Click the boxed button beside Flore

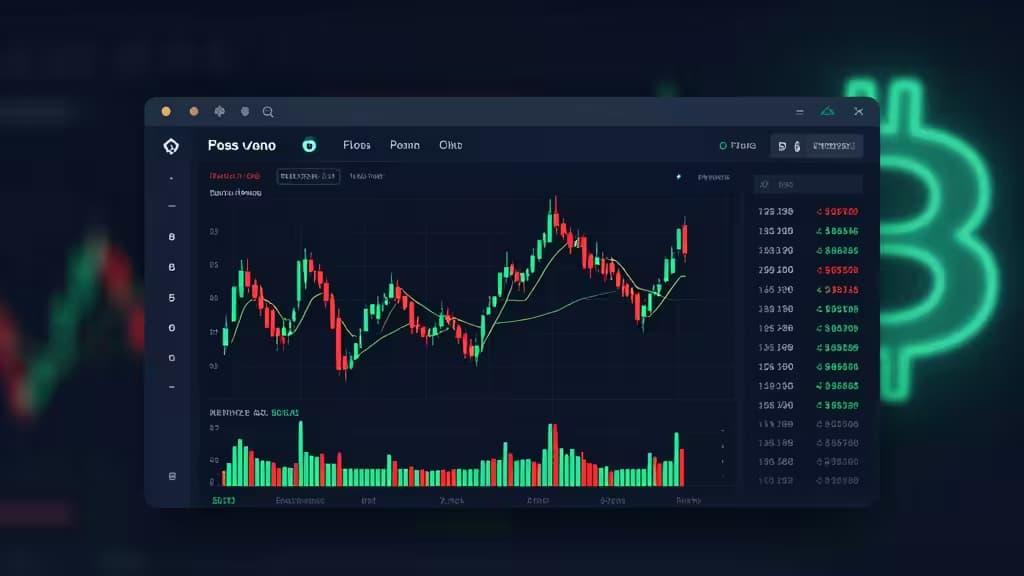click(817, 146)
